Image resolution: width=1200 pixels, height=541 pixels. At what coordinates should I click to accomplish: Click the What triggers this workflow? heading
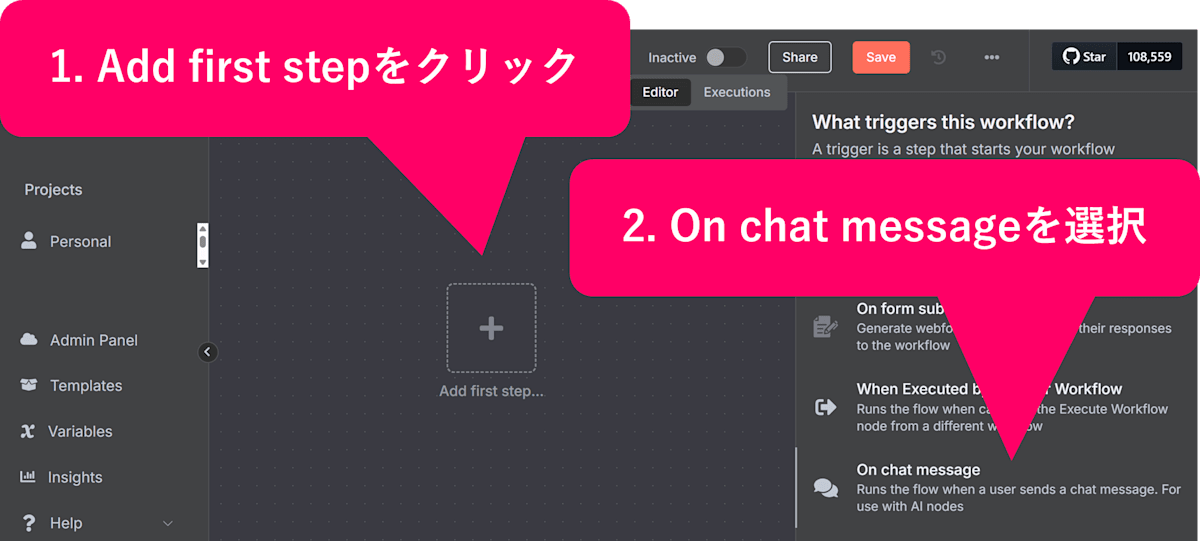(x=943, y=122)
